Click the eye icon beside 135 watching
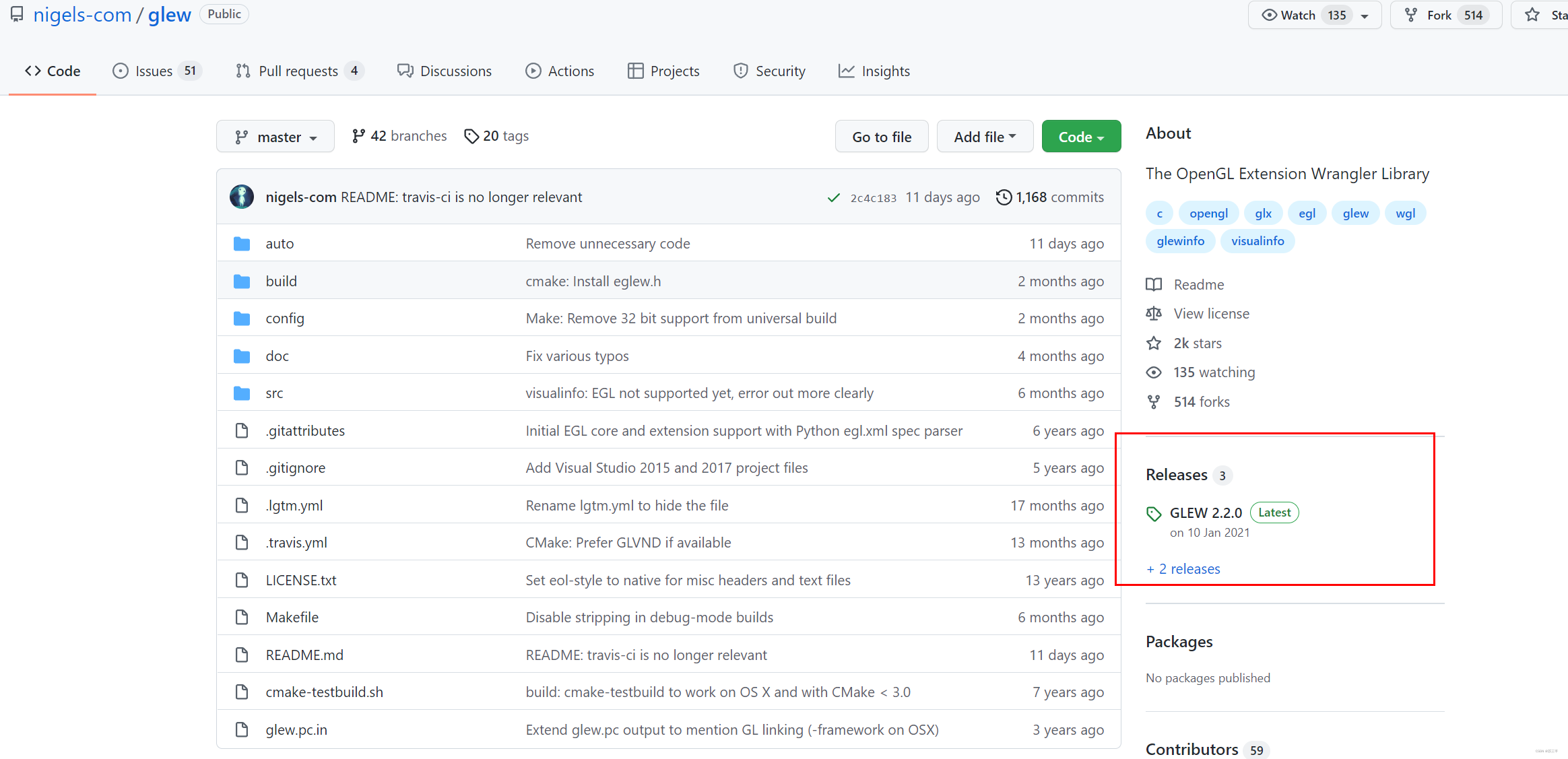 tap(1154, 372)
